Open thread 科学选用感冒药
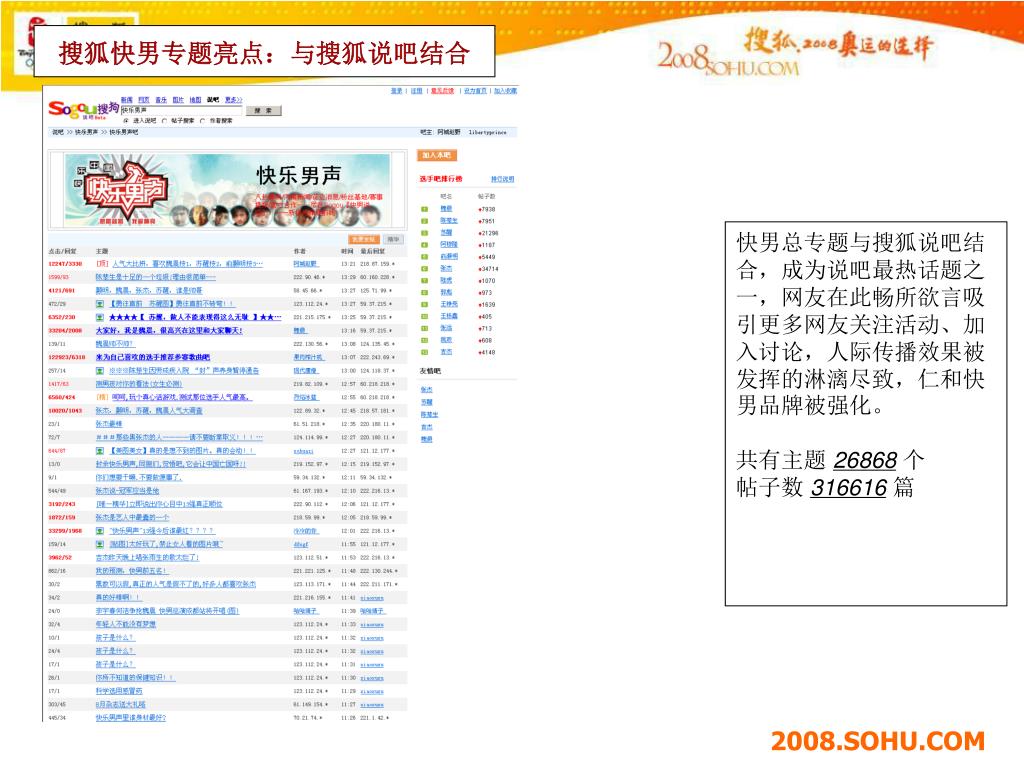This screenshot has height=768, width=1024. (x=119, y=691)
